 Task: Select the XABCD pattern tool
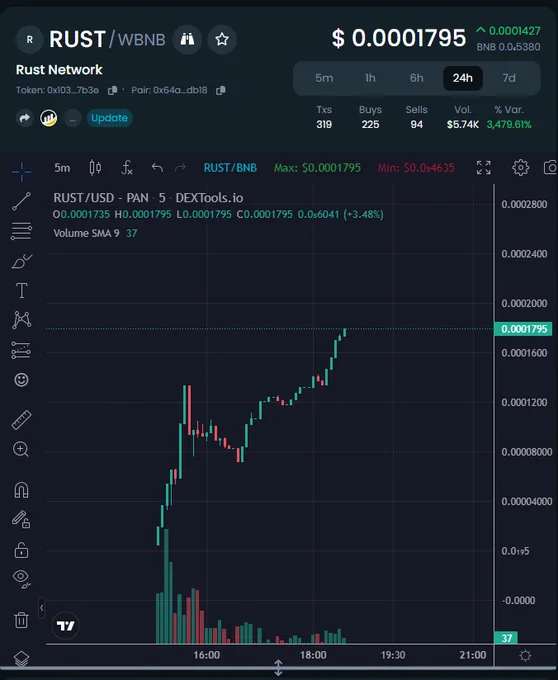tap(21, 320)
